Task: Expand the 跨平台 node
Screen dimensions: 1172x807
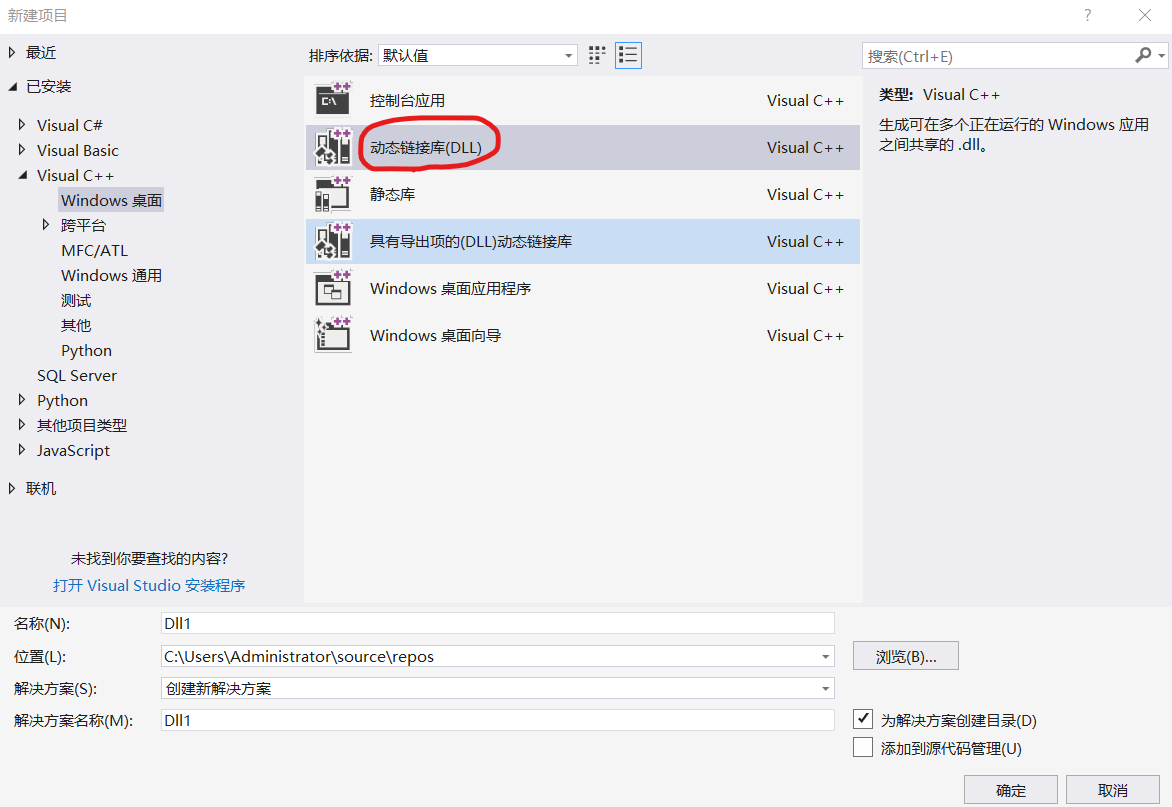Action: tap(46, 224)
